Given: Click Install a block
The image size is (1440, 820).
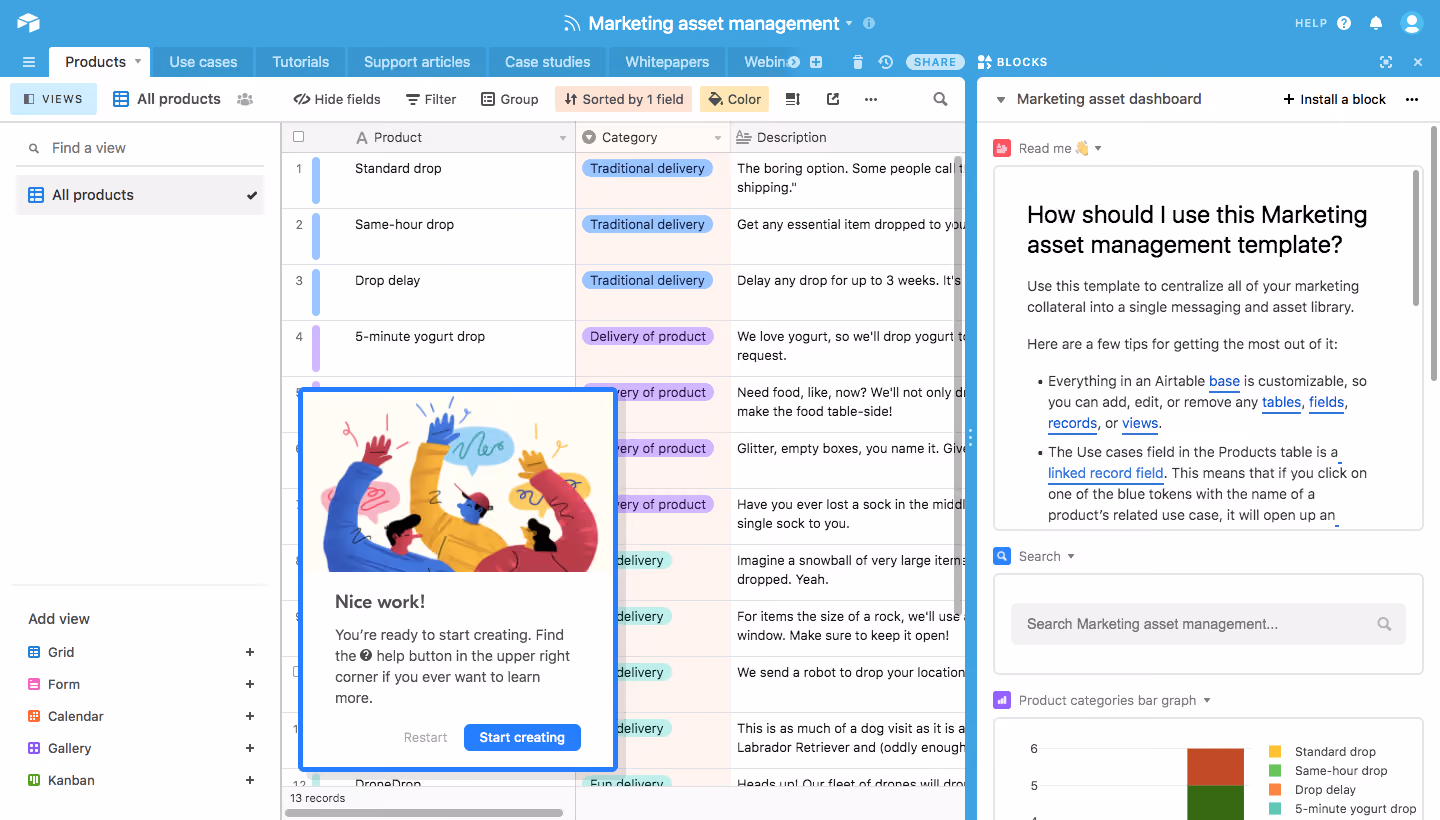Looking at the screenshot, I should point(1335,99).
